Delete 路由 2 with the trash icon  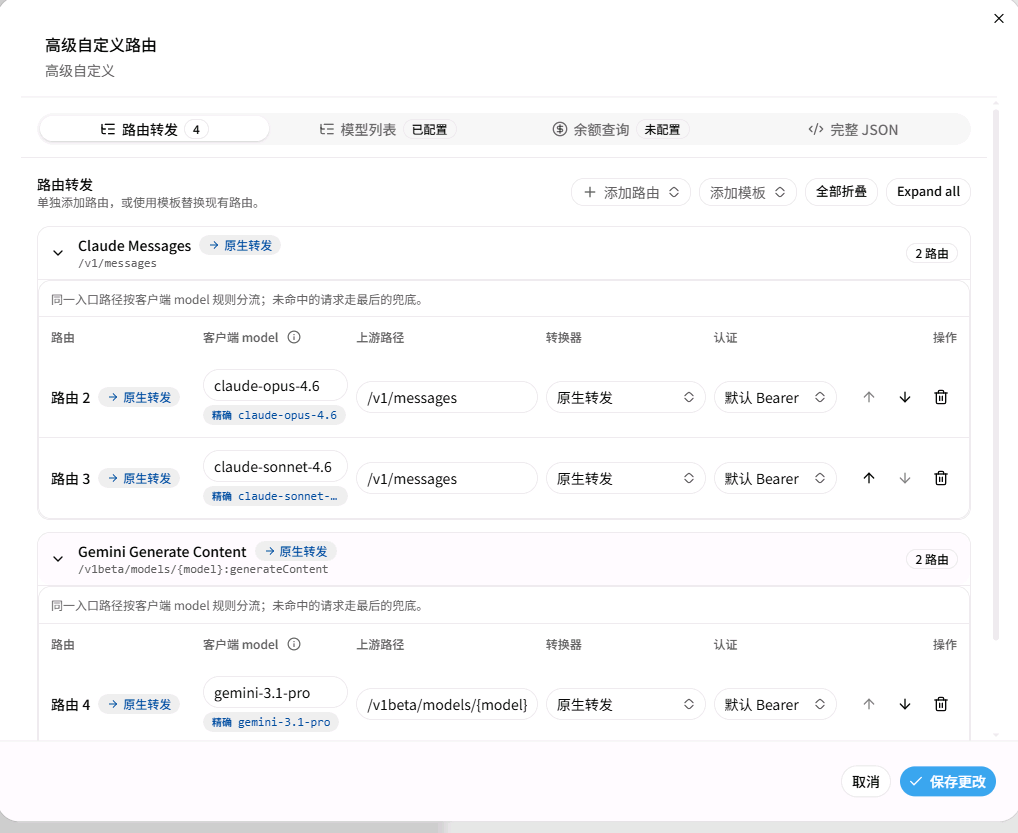pyautogui.click(x=941, y=397)
